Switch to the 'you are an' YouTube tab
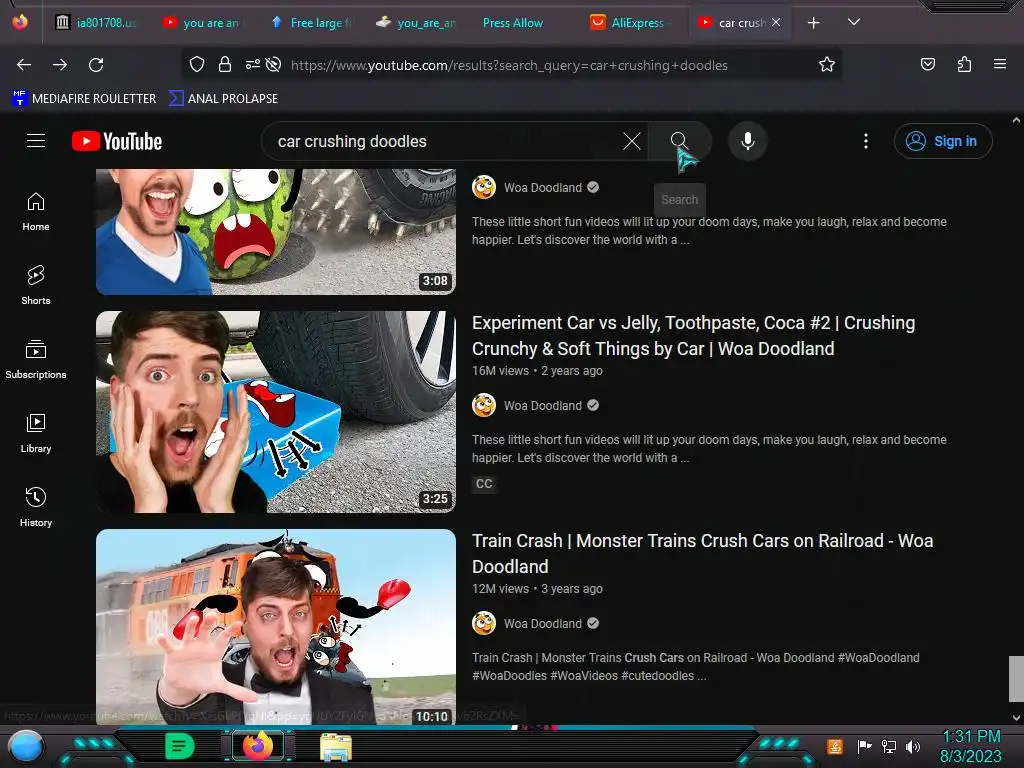The image size is (1024, 768). click(x=202, y=23)
